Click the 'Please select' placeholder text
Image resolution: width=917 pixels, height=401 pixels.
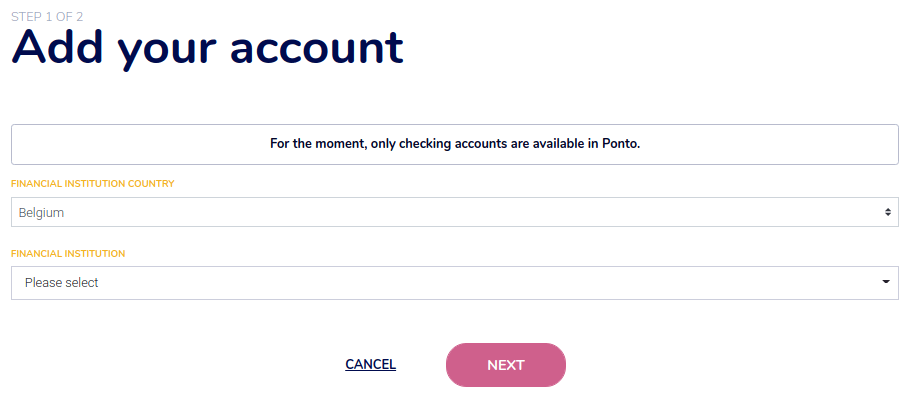point(62,283)
